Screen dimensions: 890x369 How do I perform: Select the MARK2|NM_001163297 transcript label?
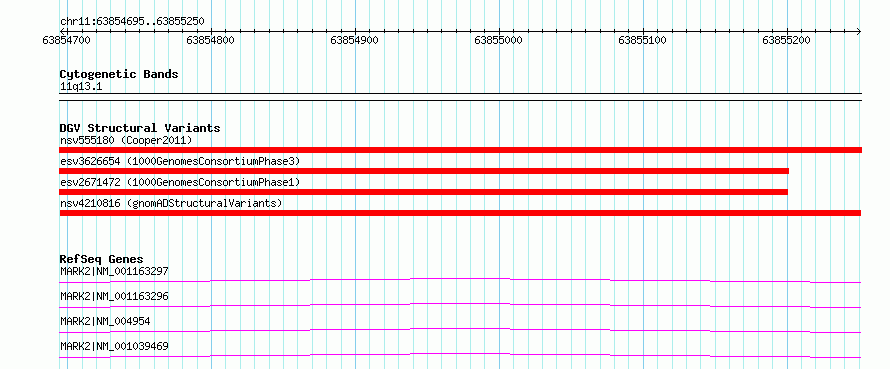tap(114, 271)
